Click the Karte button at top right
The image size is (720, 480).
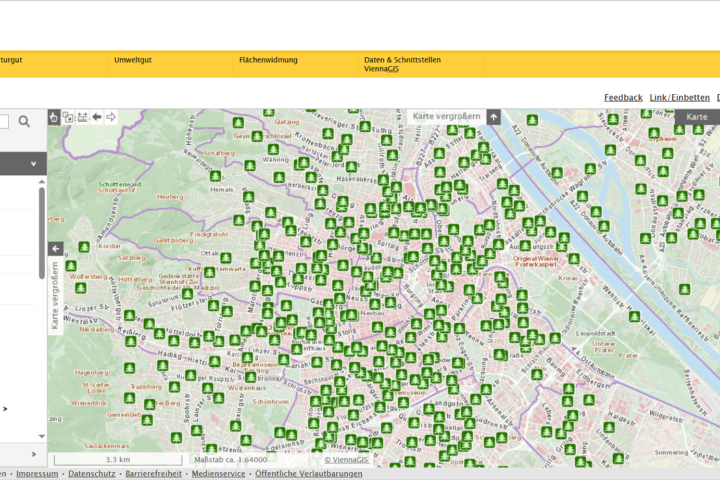coord(697,117)
